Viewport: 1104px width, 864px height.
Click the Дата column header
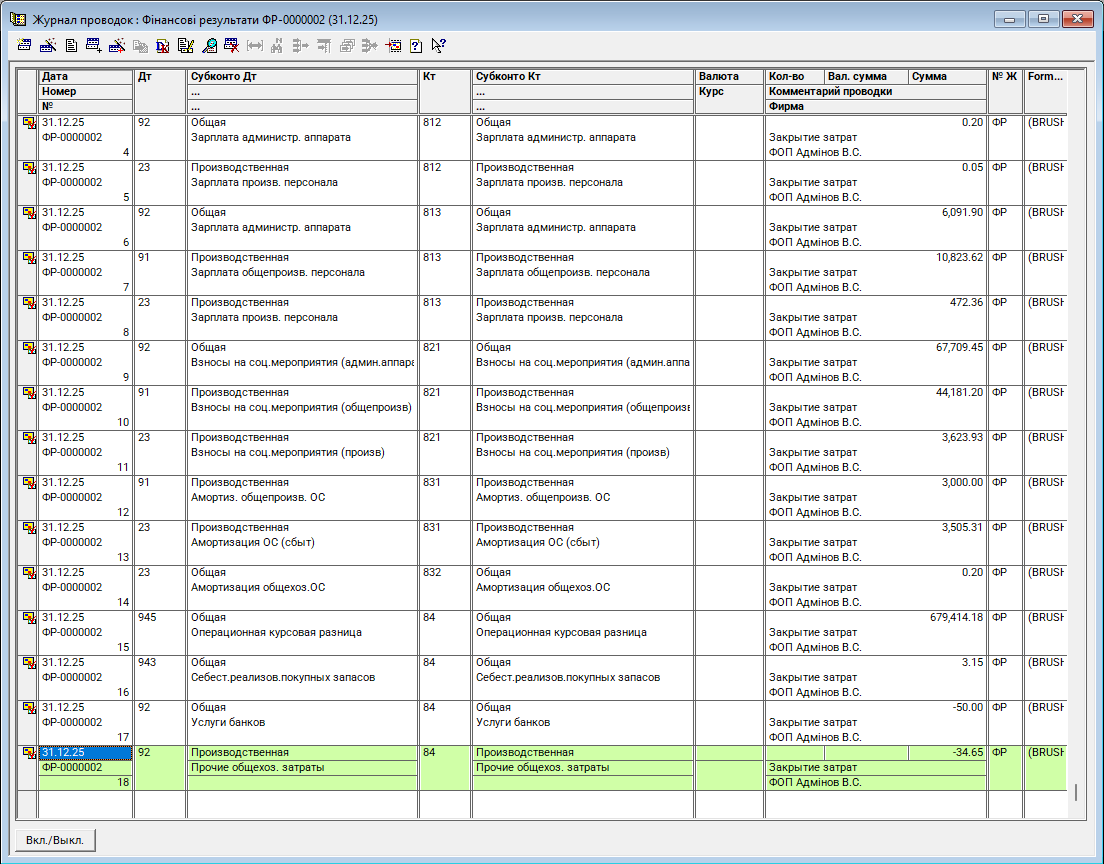[x=85, y=77]
